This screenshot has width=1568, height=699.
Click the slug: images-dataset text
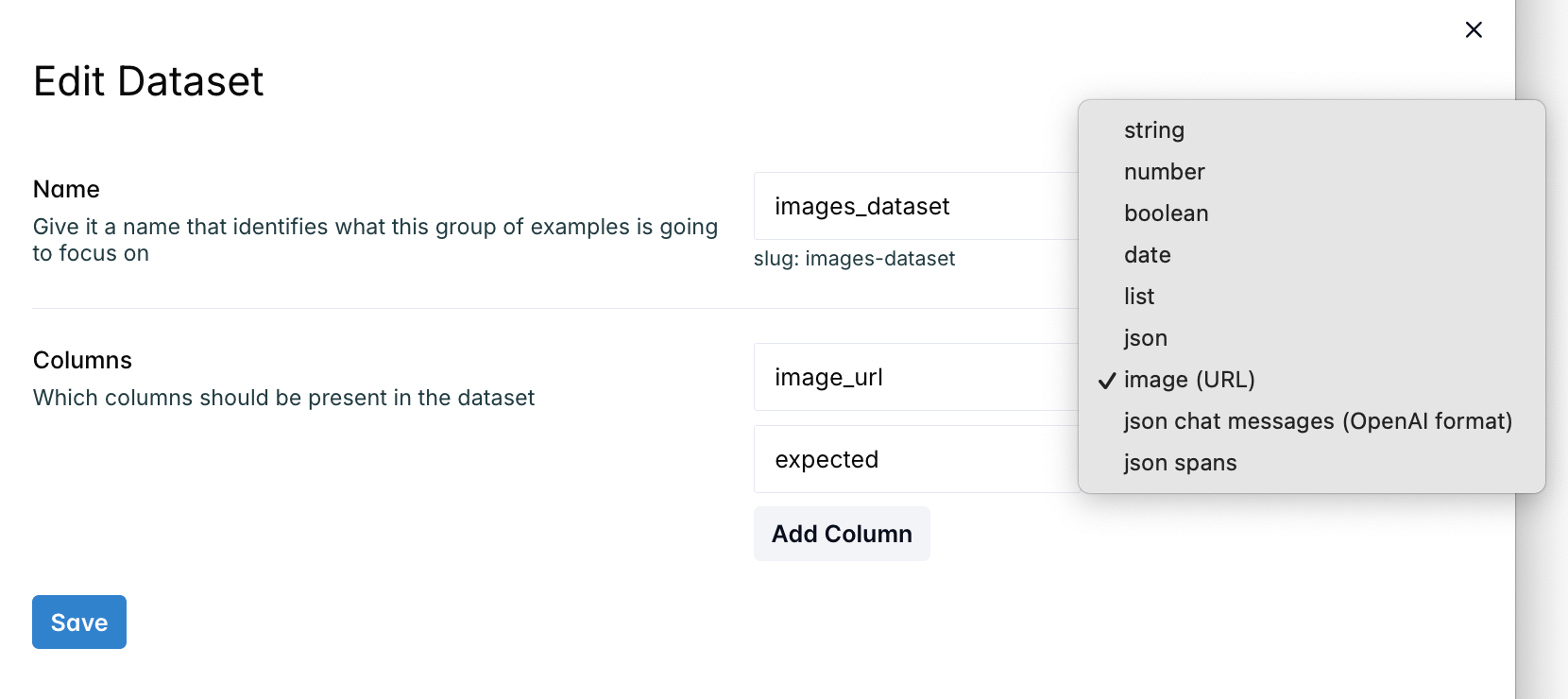coord(854,259)
